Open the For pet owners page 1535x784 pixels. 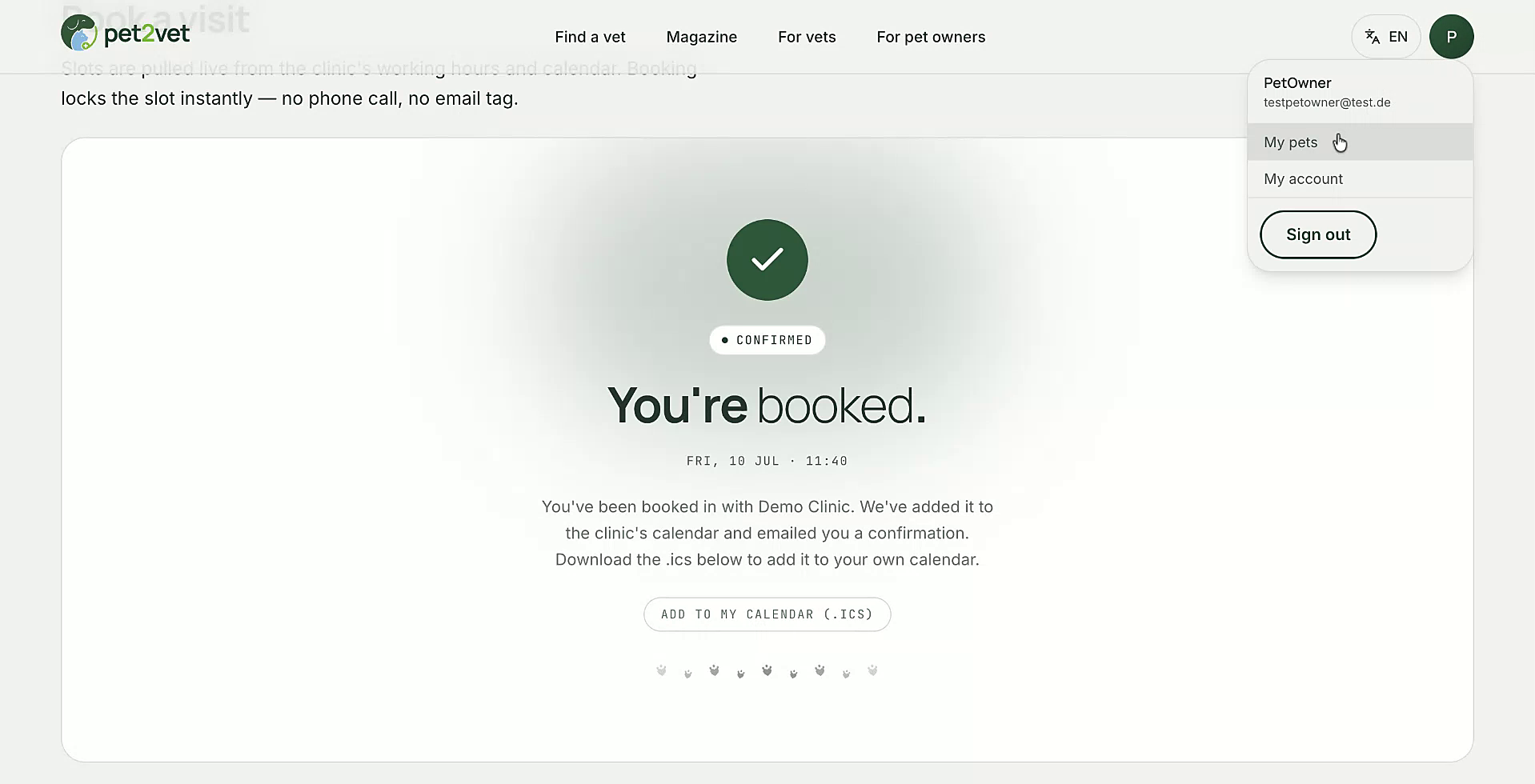[931, 37]
